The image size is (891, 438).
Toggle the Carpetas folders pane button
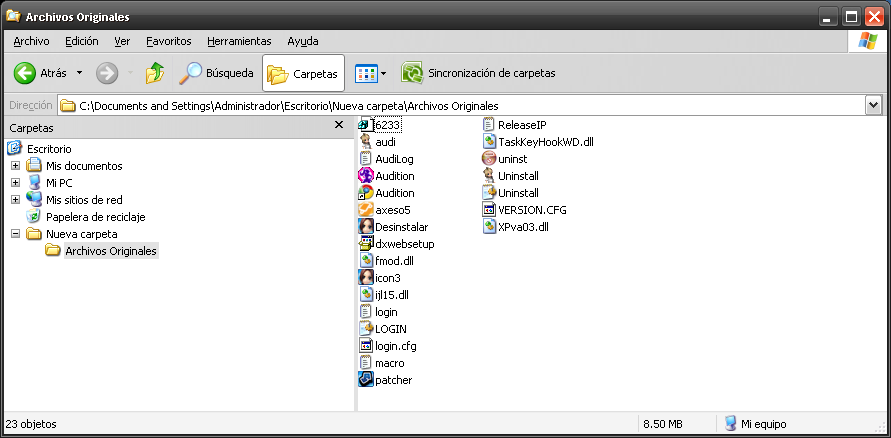point(303,73)
